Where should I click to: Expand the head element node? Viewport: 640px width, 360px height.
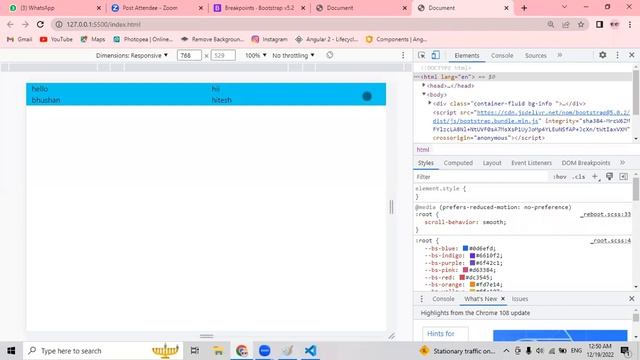click(424, 85)
